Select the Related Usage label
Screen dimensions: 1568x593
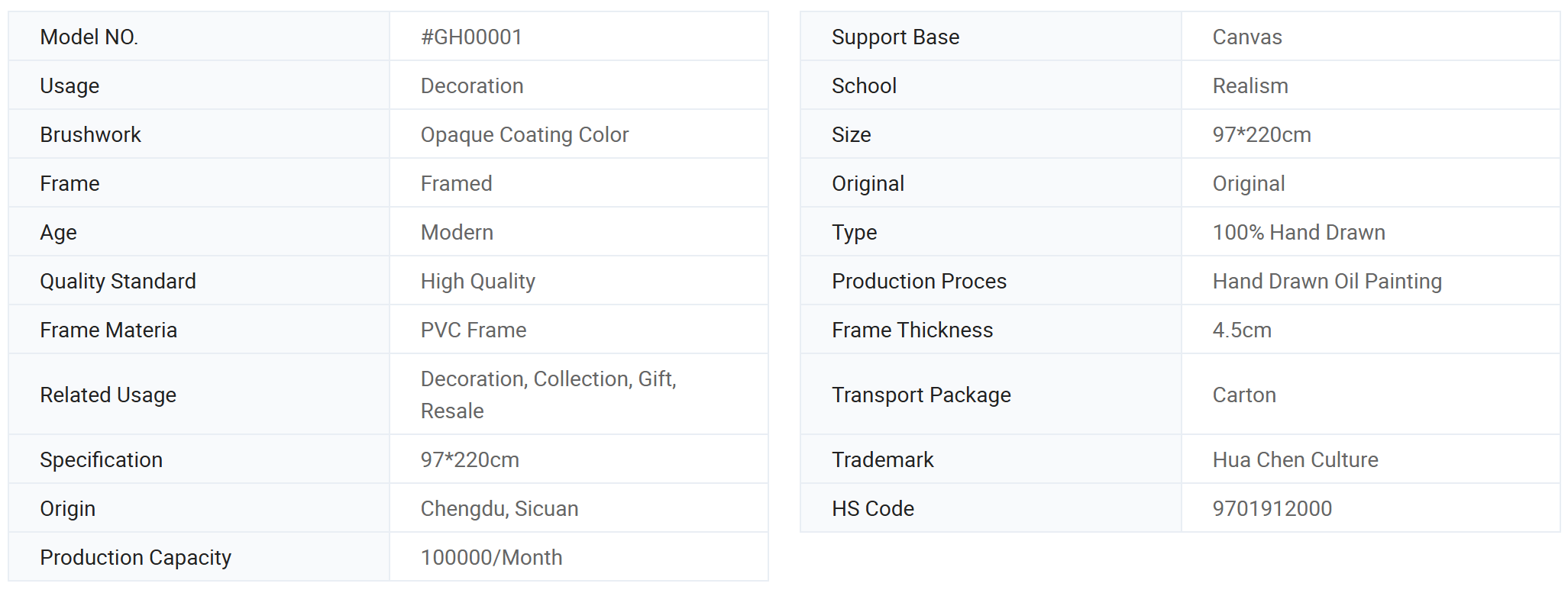[108, 395]
